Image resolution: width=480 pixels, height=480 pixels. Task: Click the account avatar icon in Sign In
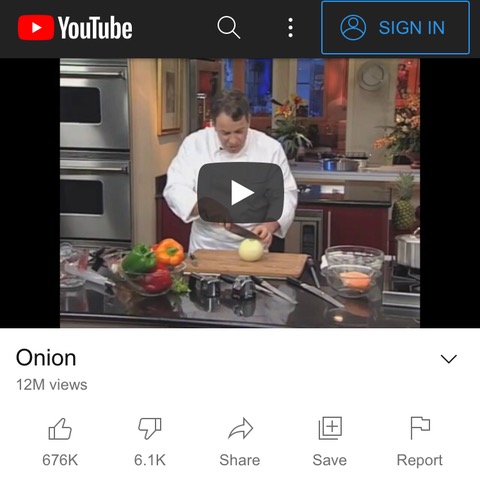point(353,27)
